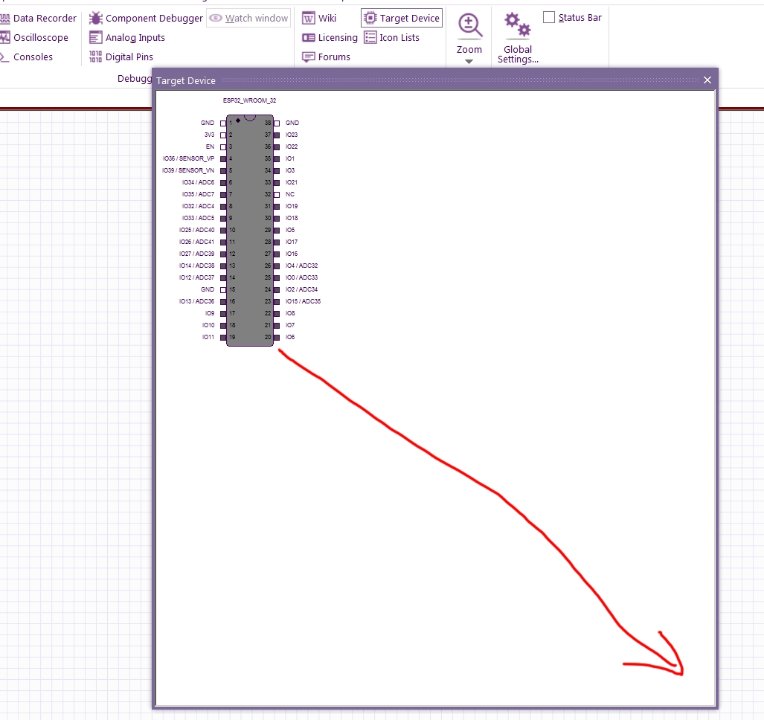Close the Target Device window

click(x=707, y=80)
